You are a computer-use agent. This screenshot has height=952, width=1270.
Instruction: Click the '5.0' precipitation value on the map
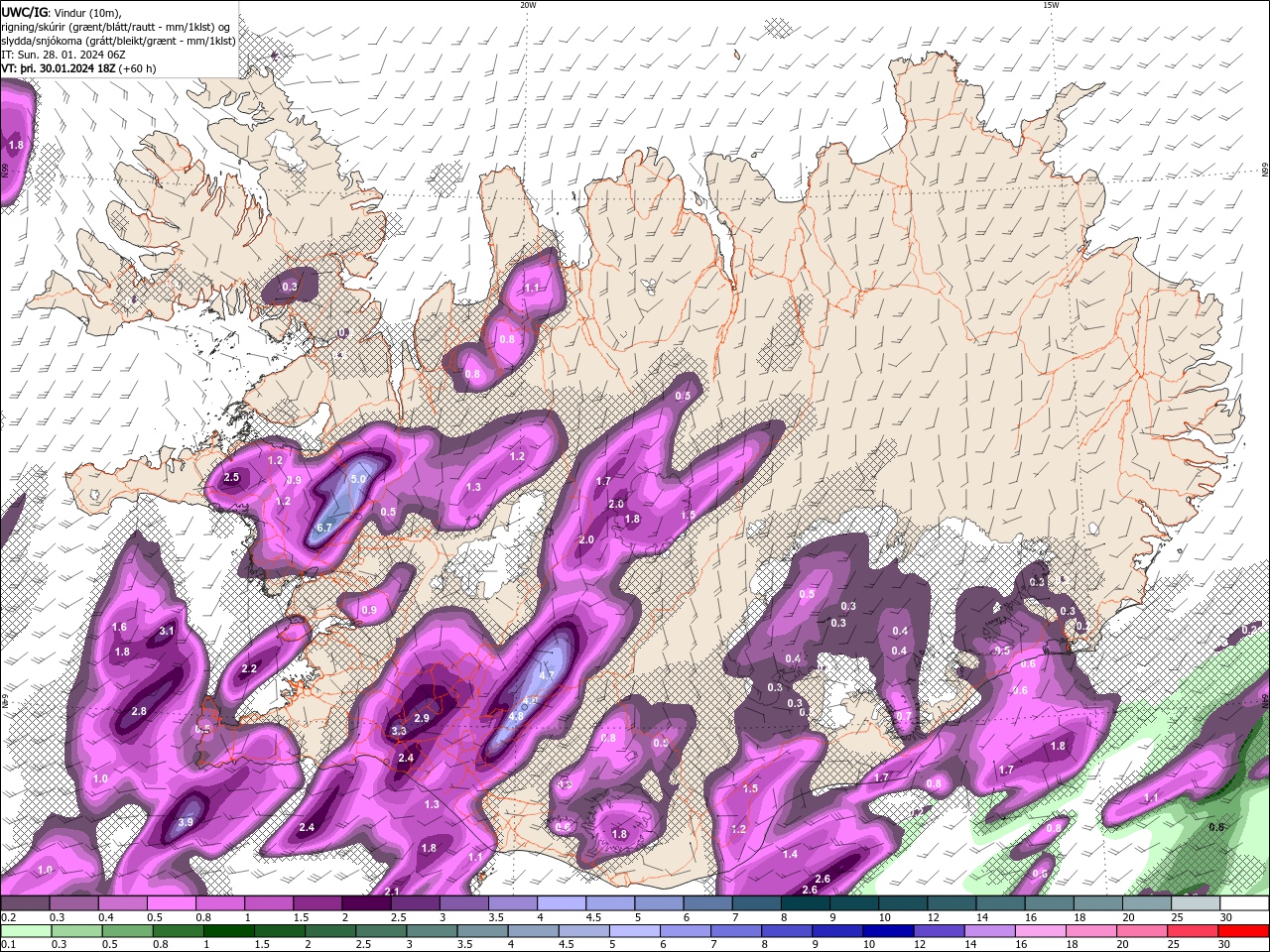click(358, 479)
